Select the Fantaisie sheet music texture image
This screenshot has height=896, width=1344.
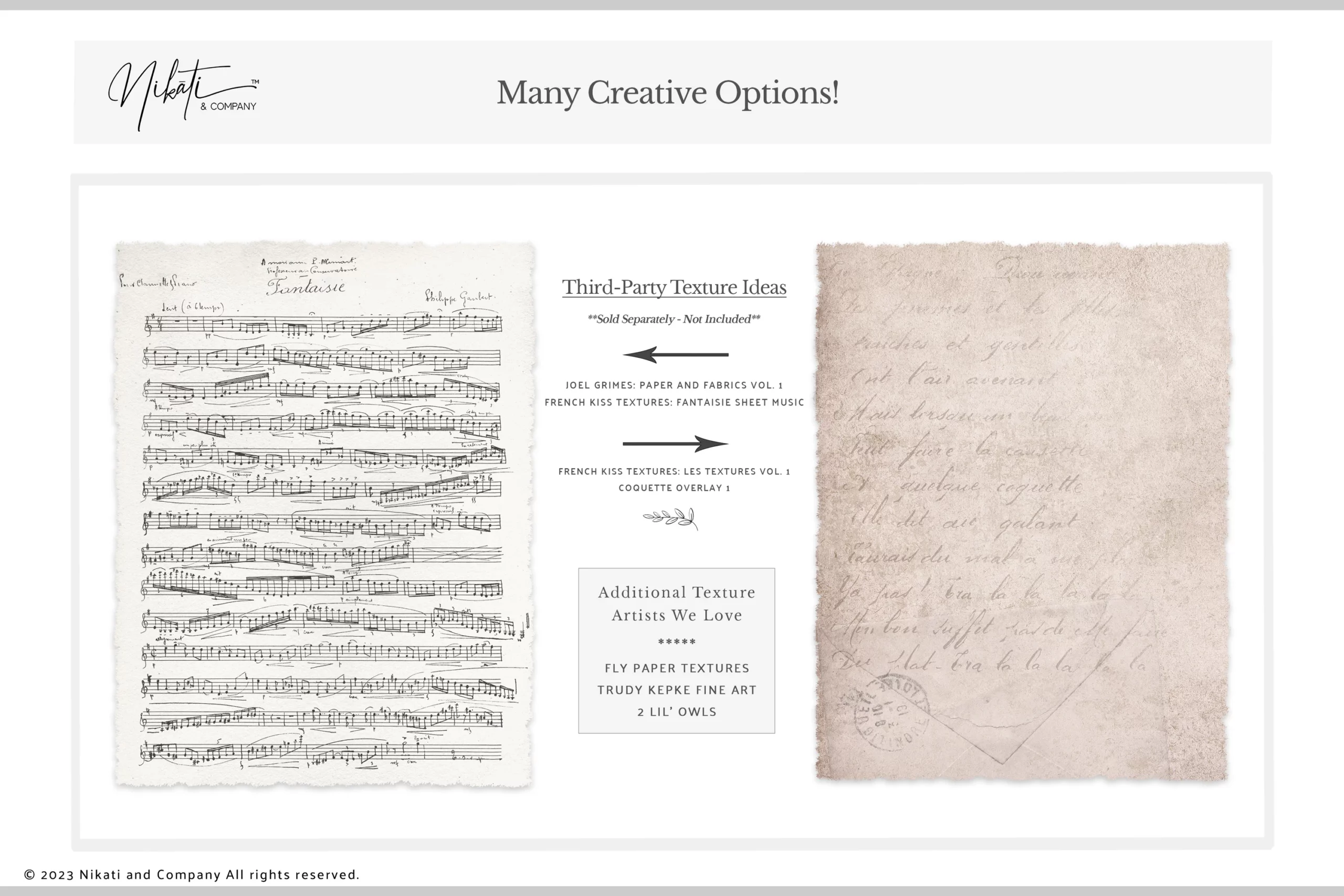[x=324, y=514]
